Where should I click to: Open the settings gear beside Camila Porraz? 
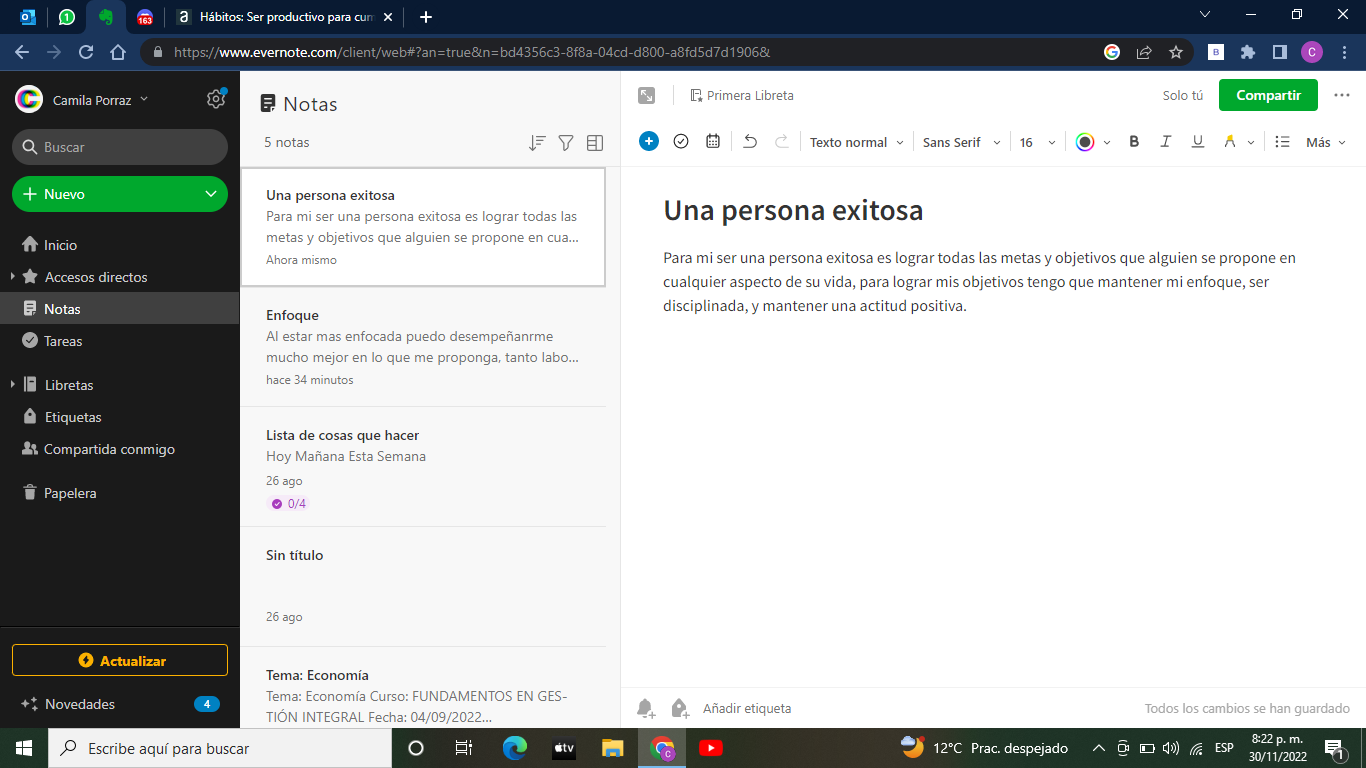pos(216,99)
